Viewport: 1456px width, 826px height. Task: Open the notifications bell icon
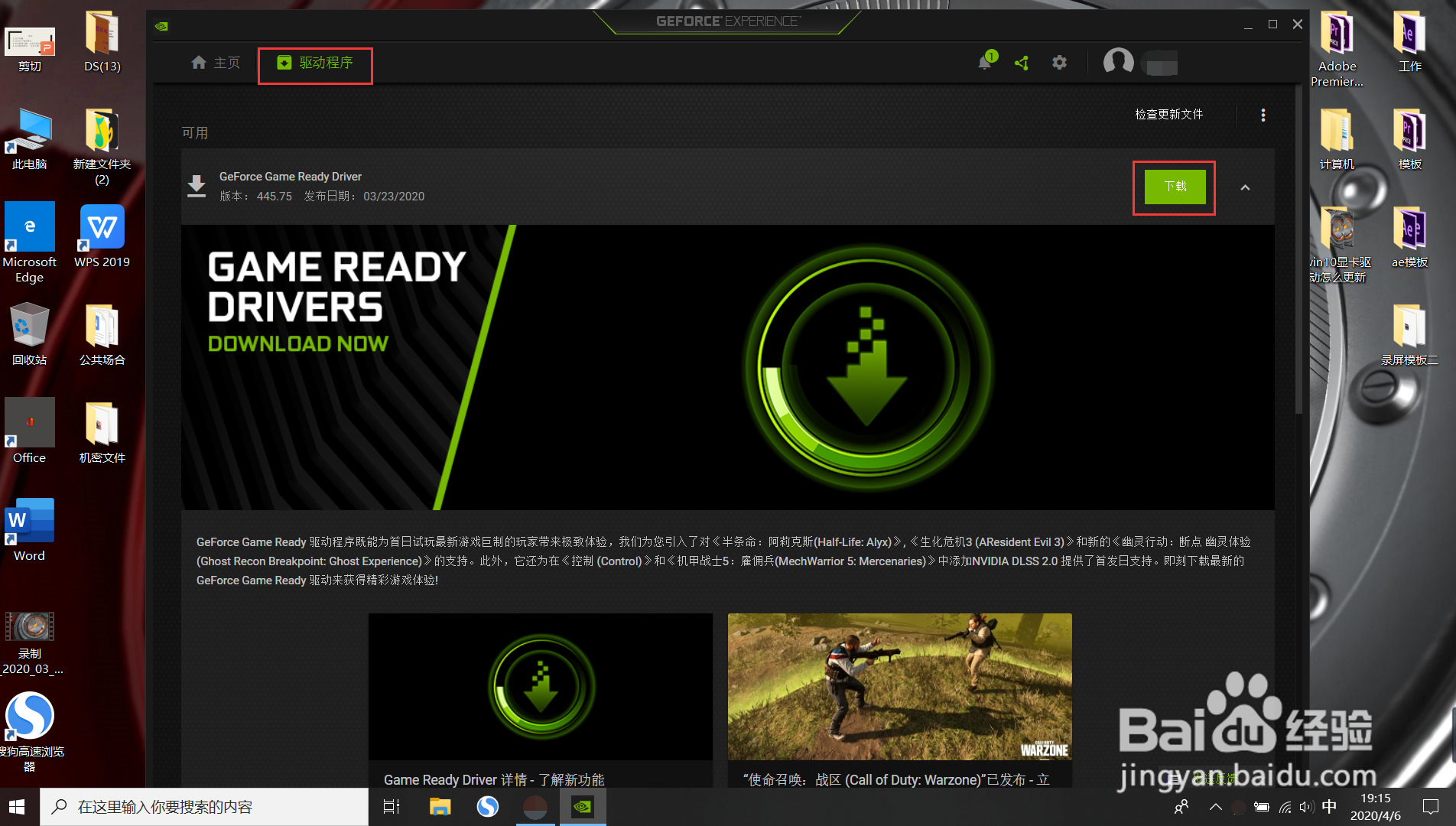(985, 62)
